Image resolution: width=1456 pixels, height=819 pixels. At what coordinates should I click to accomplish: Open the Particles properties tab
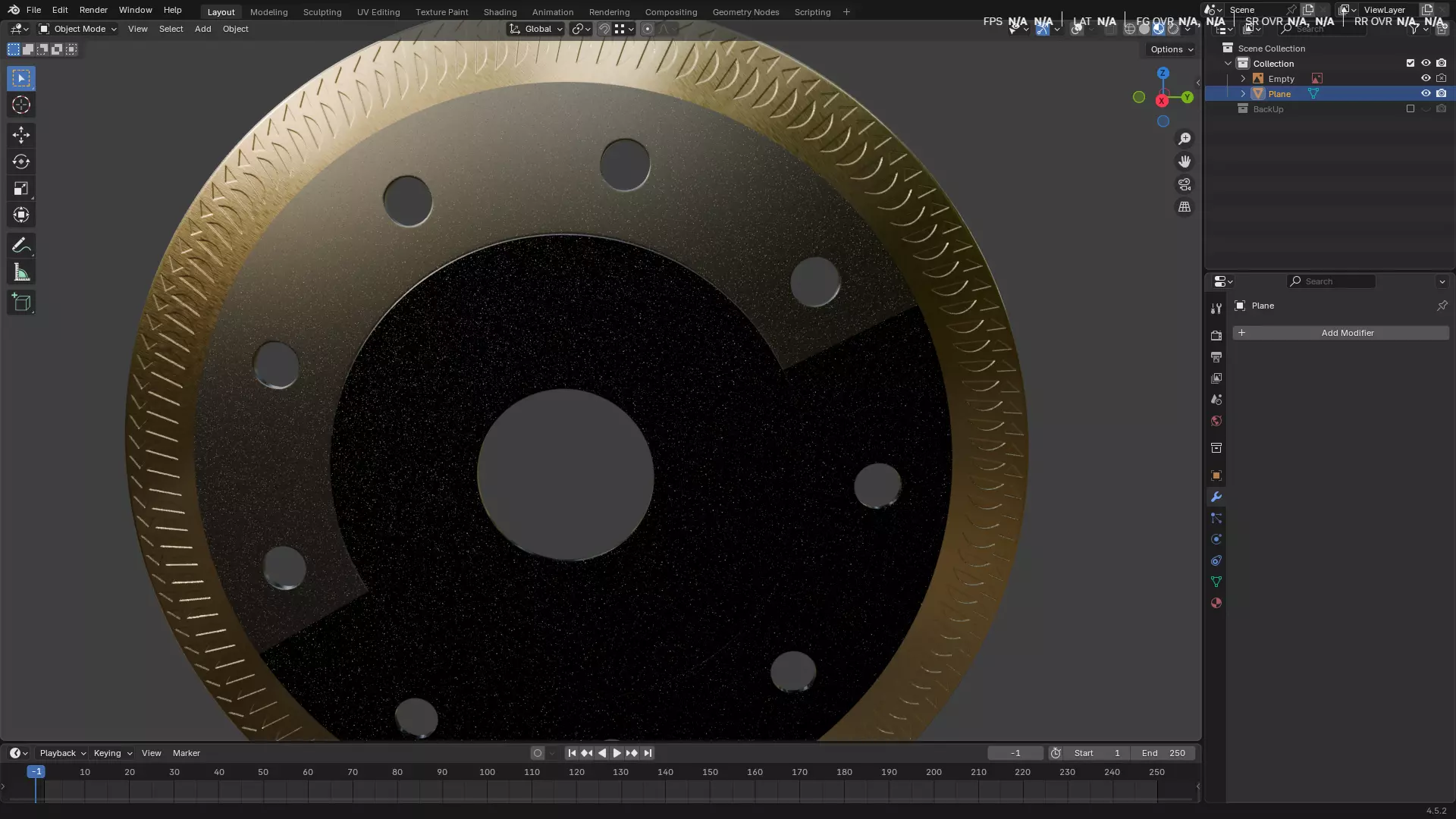click(x=1216, y=518)
